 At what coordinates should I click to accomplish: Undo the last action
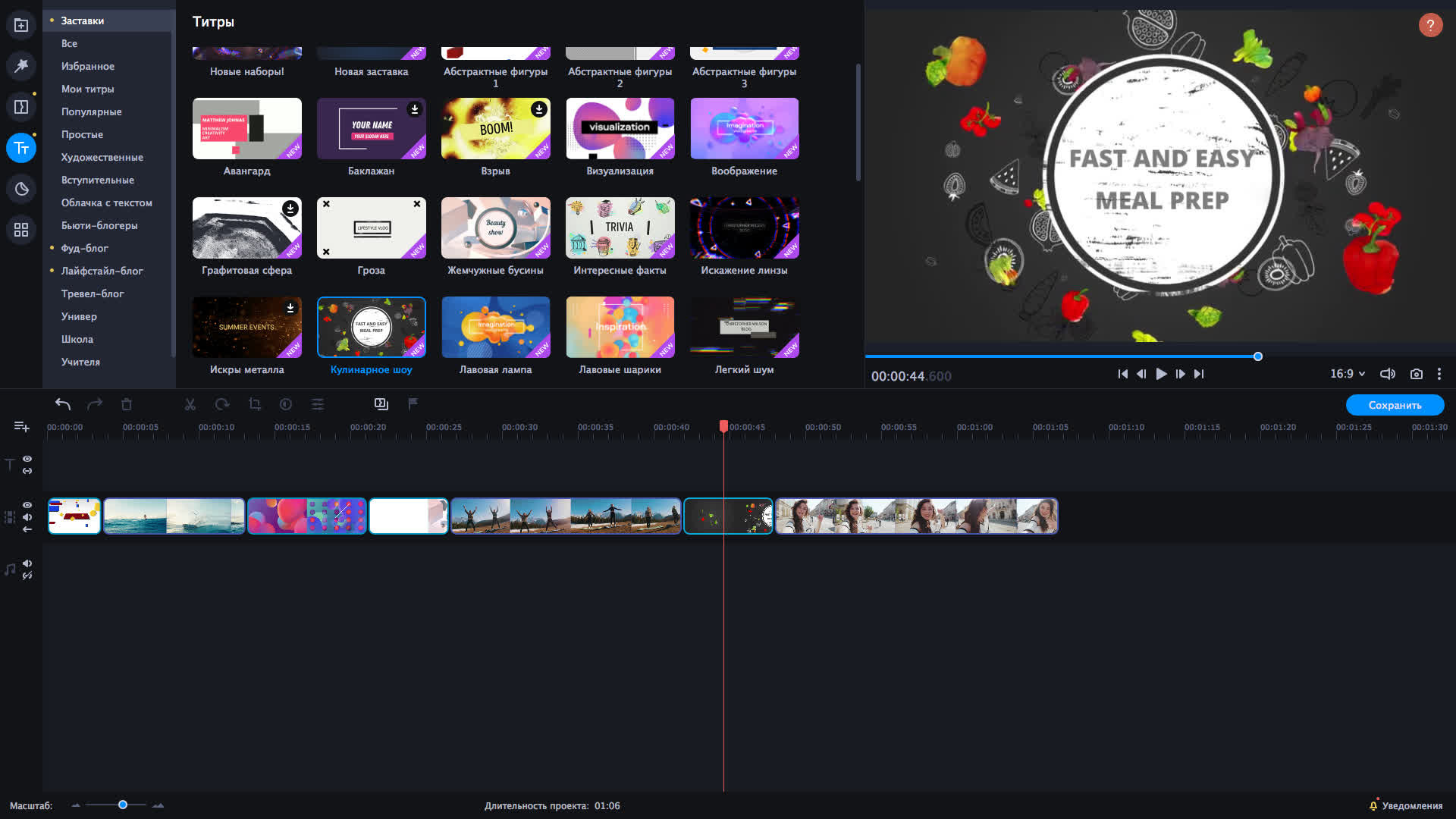pos(63,404)
